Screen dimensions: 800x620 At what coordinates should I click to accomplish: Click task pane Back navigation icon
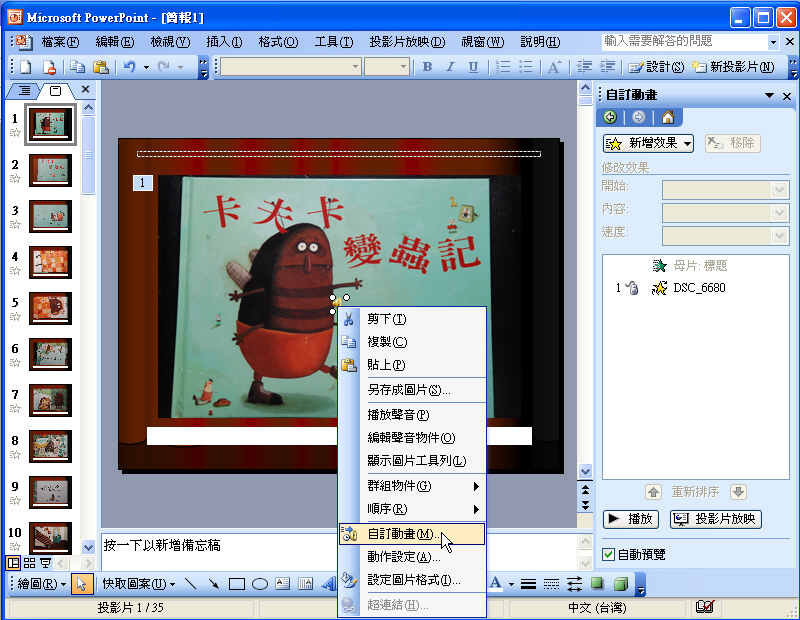(610, 117)
